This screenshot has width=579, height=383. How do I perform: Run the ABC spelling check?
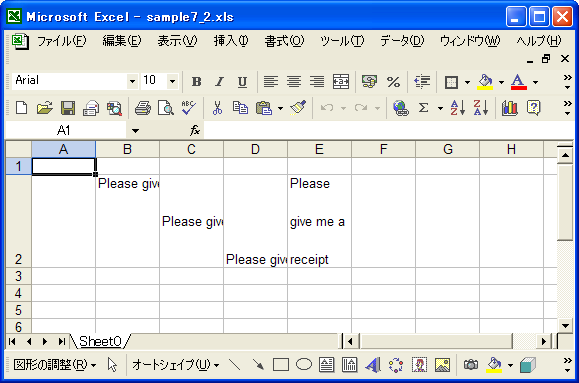pyautogui.click(x=189, y=108)
